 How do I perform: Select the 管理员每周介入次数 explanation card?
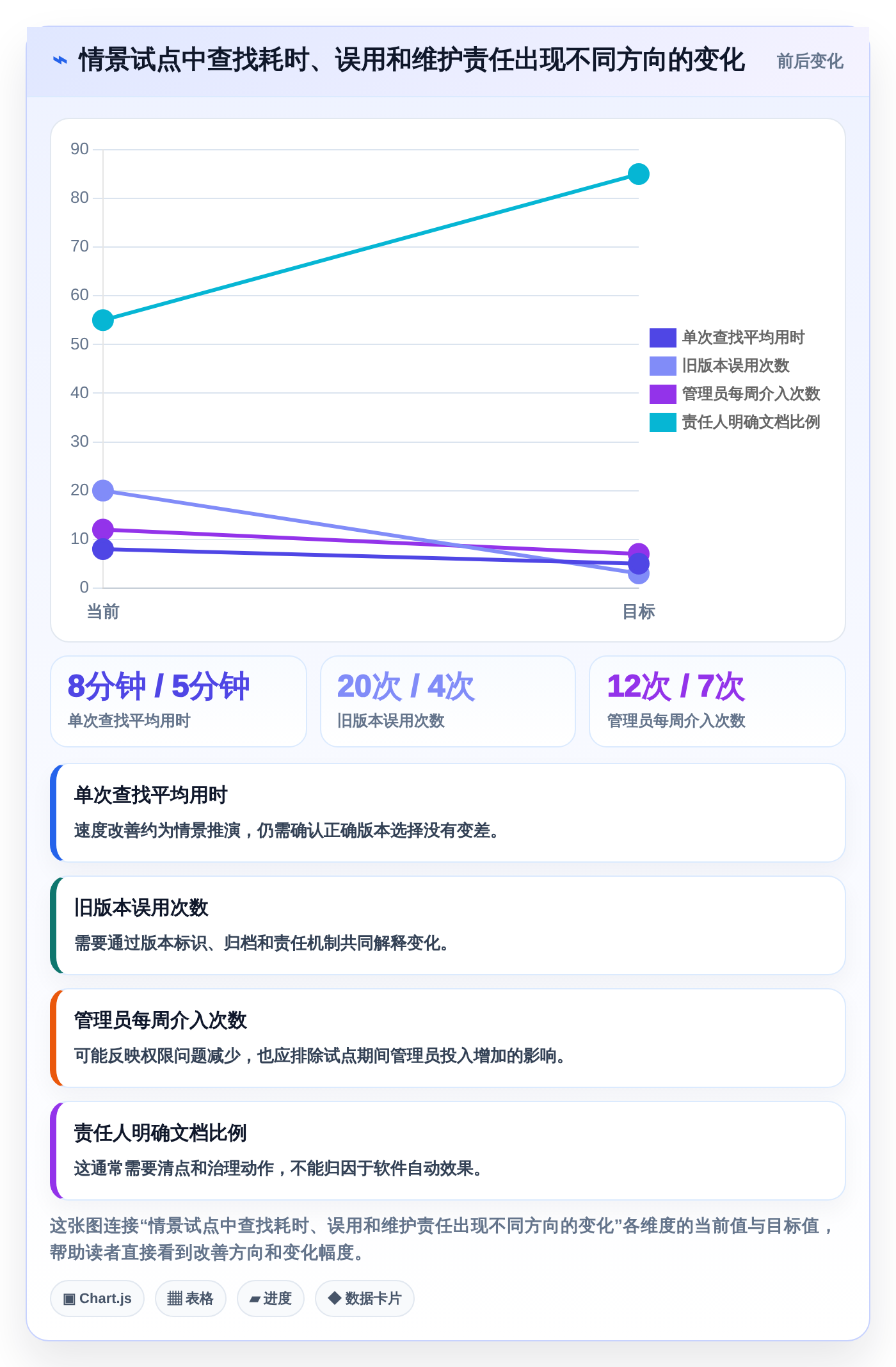click(448, 1038)
